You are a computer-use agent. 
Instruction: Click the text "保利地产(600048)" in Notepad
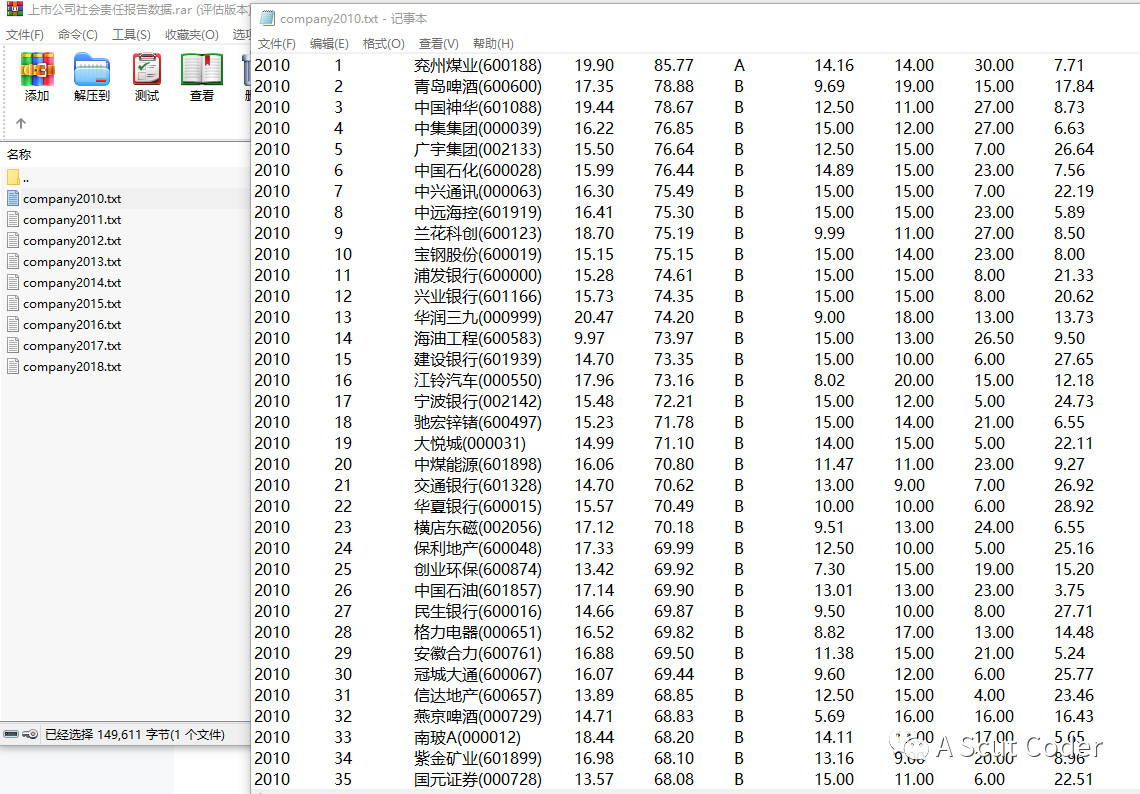[x=478, y=549]
